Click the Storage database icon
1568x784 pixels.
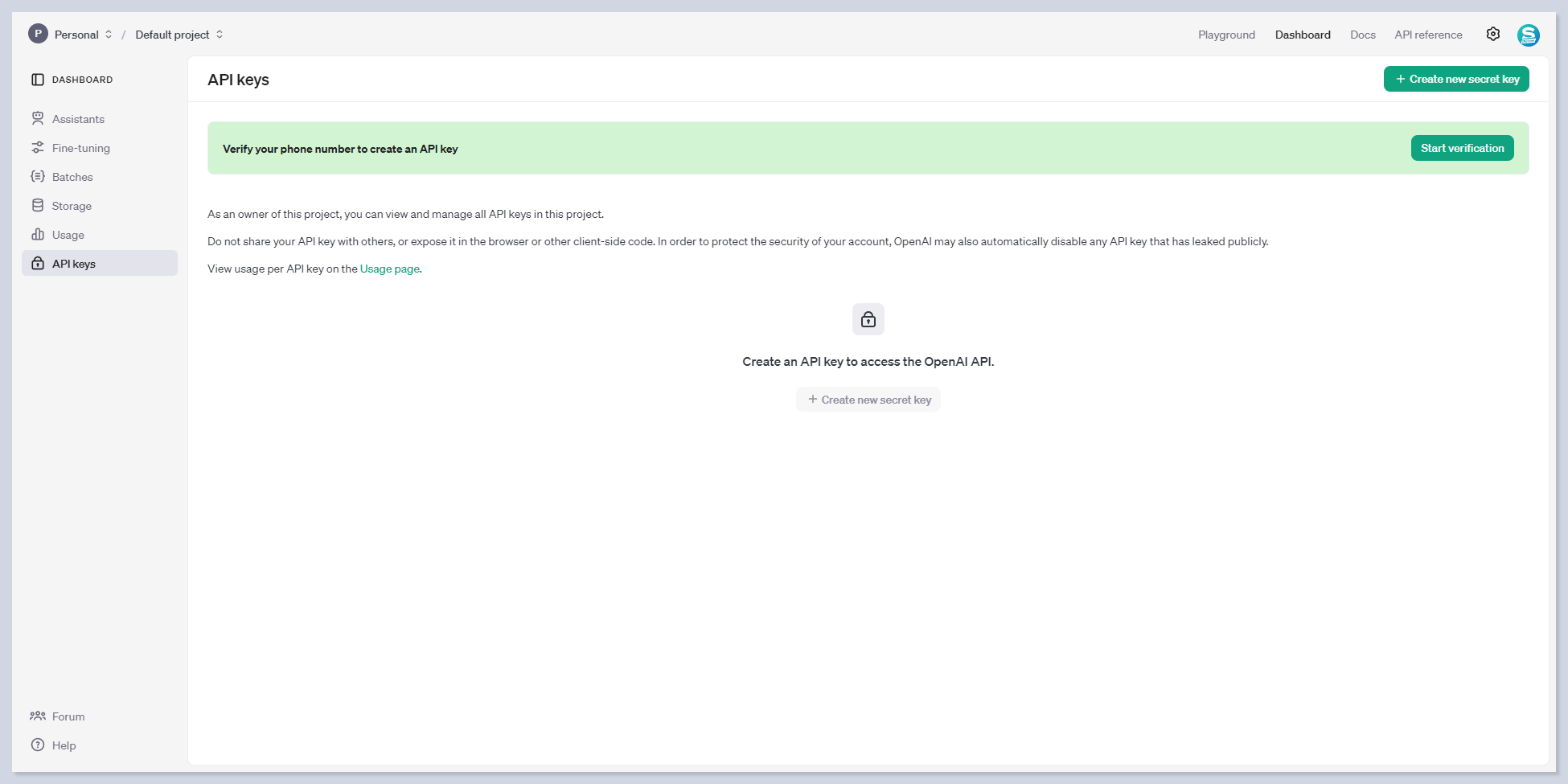(x=38, y=206)
